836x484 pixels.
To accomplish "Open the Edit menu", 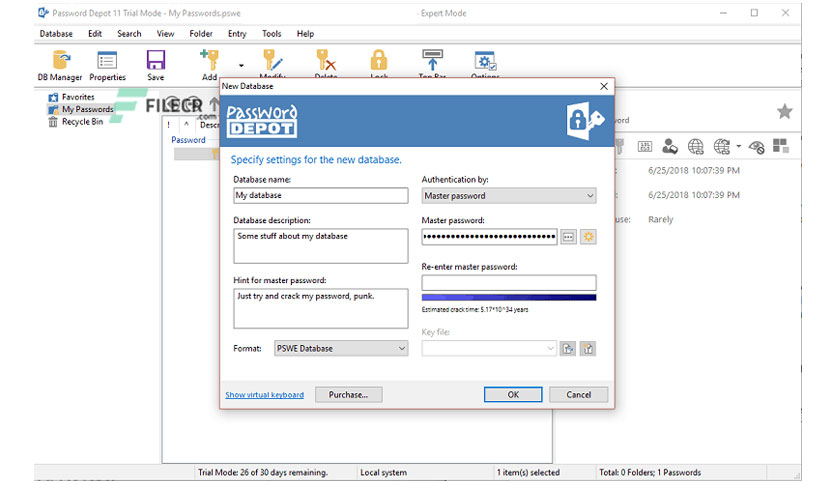I will pos(95,34).
